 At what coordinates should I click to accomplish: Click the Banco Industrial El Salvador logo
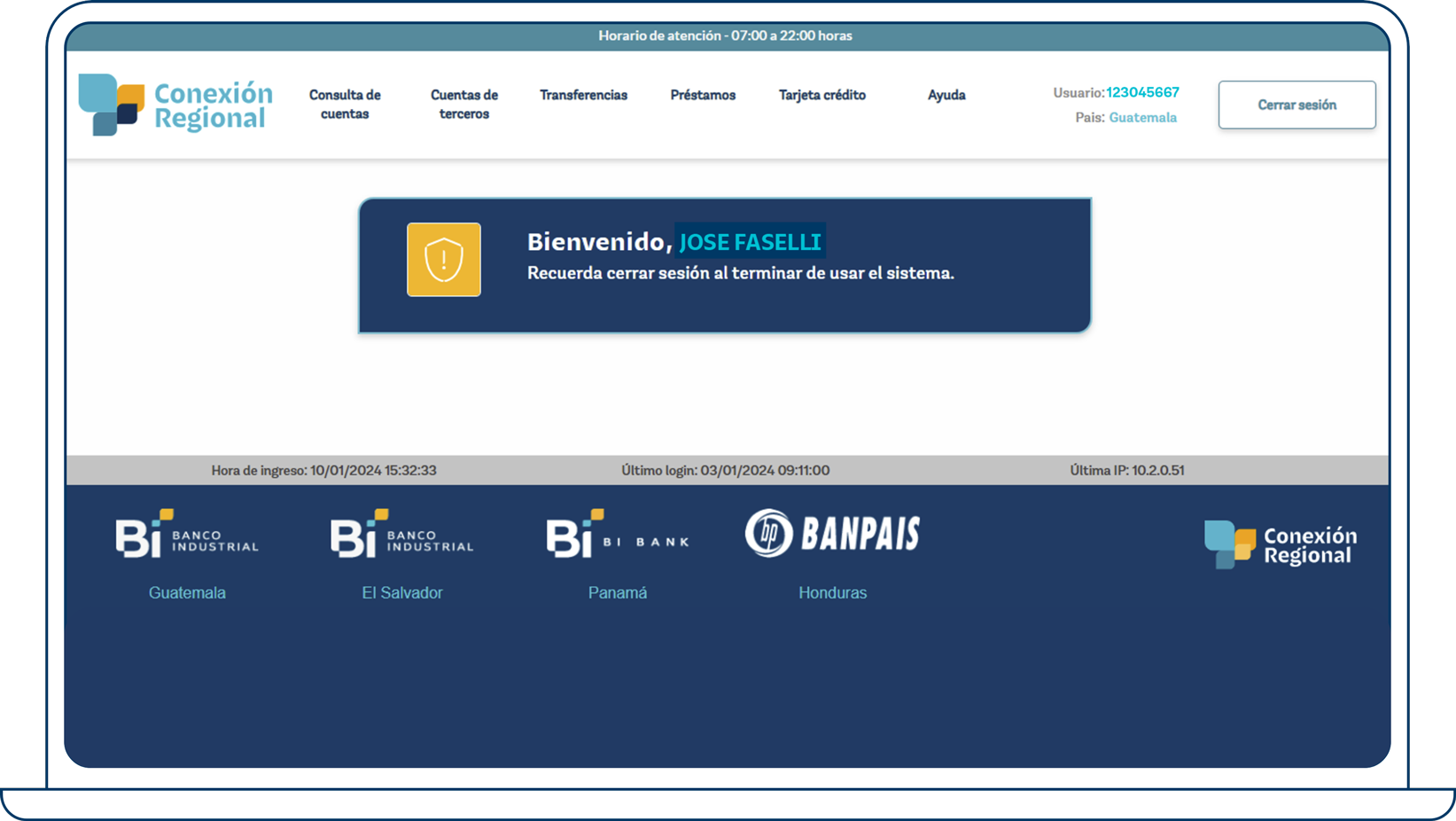pyautogui.click(x=402, y=535)
